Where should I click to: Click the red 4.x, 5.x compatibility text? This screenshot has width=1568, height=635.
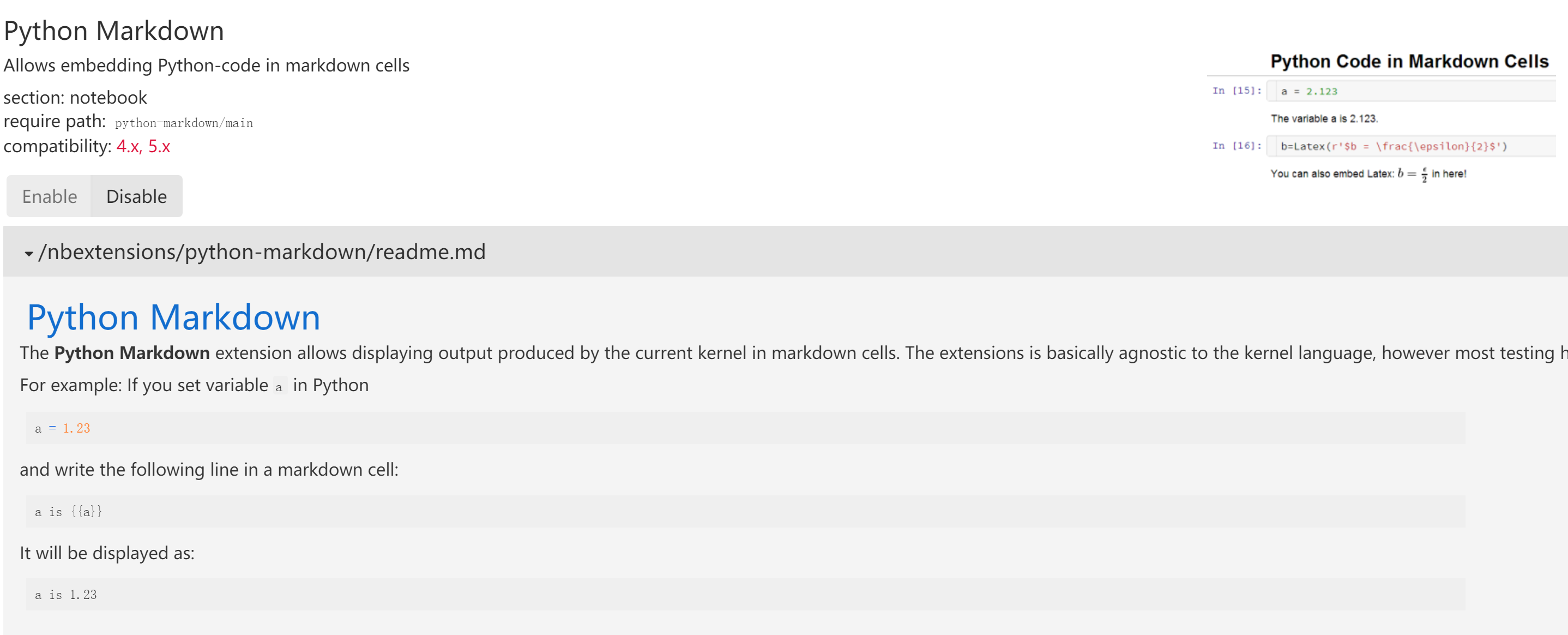coord(143,146)
